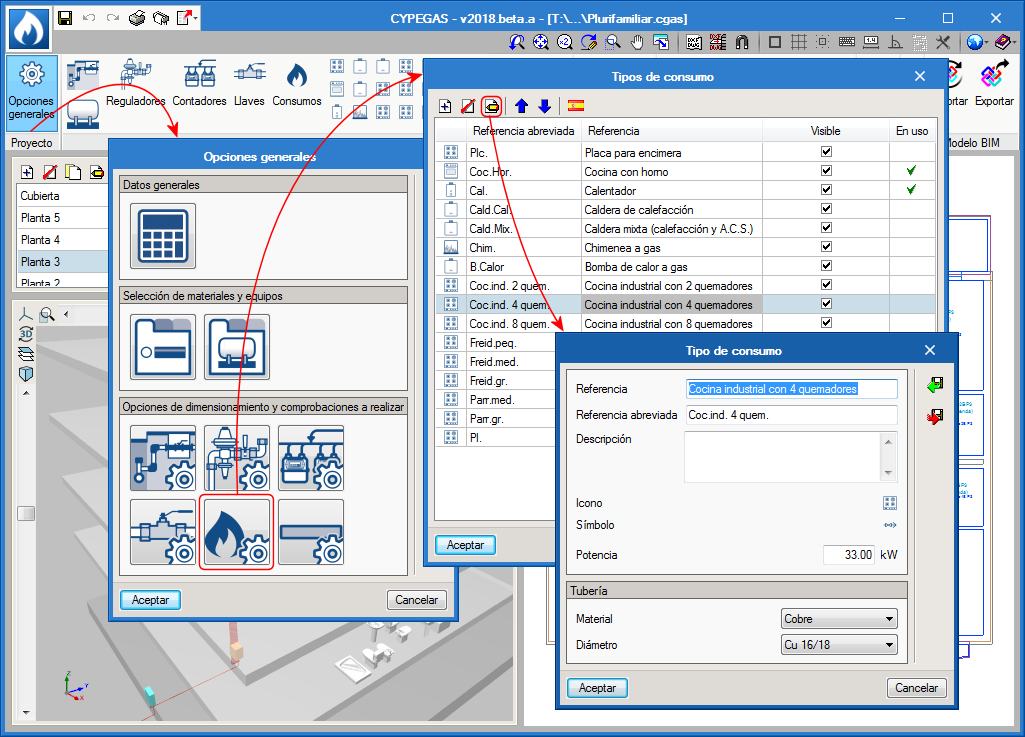Click the stacked layers icon in 3D view
Image resolution: width=1025 pixels, height=737 pixels.
click(25, 354)
